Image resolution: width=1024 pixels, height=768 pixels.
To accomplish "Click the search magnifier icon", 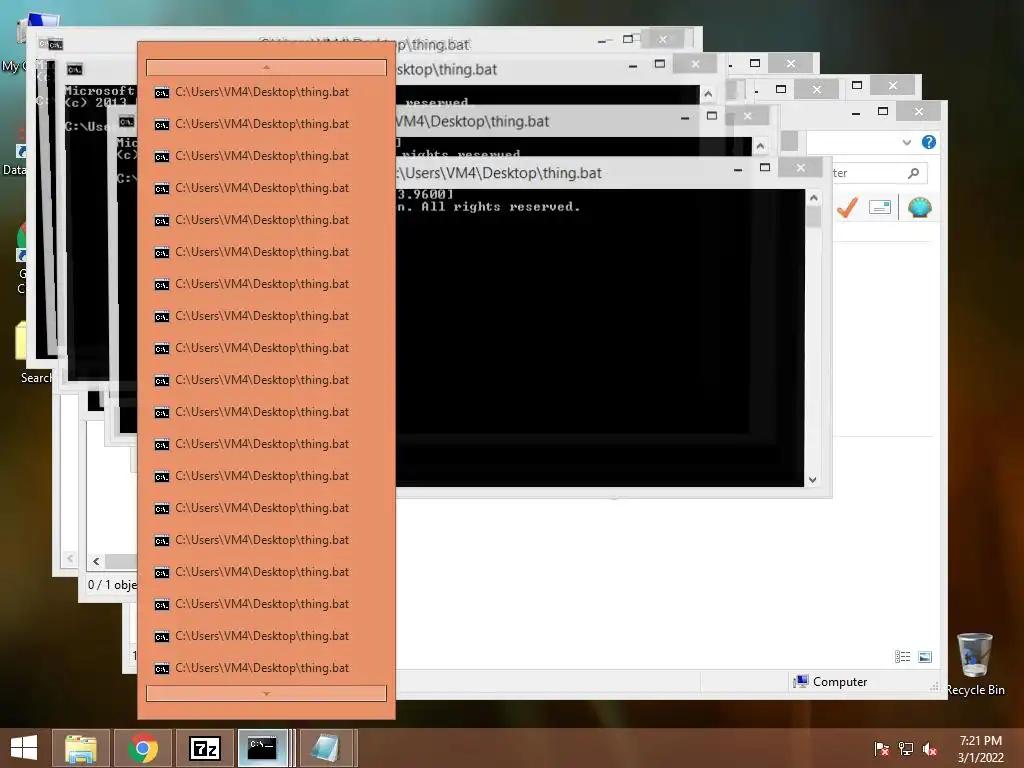I will pos(913,173).
